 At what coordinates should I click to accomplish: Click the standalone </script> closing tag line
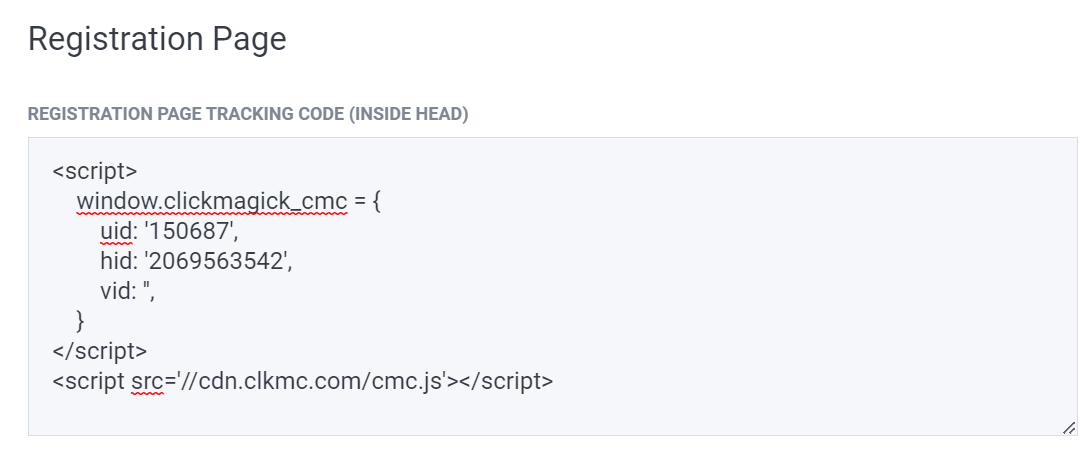(x=99, y=351)
